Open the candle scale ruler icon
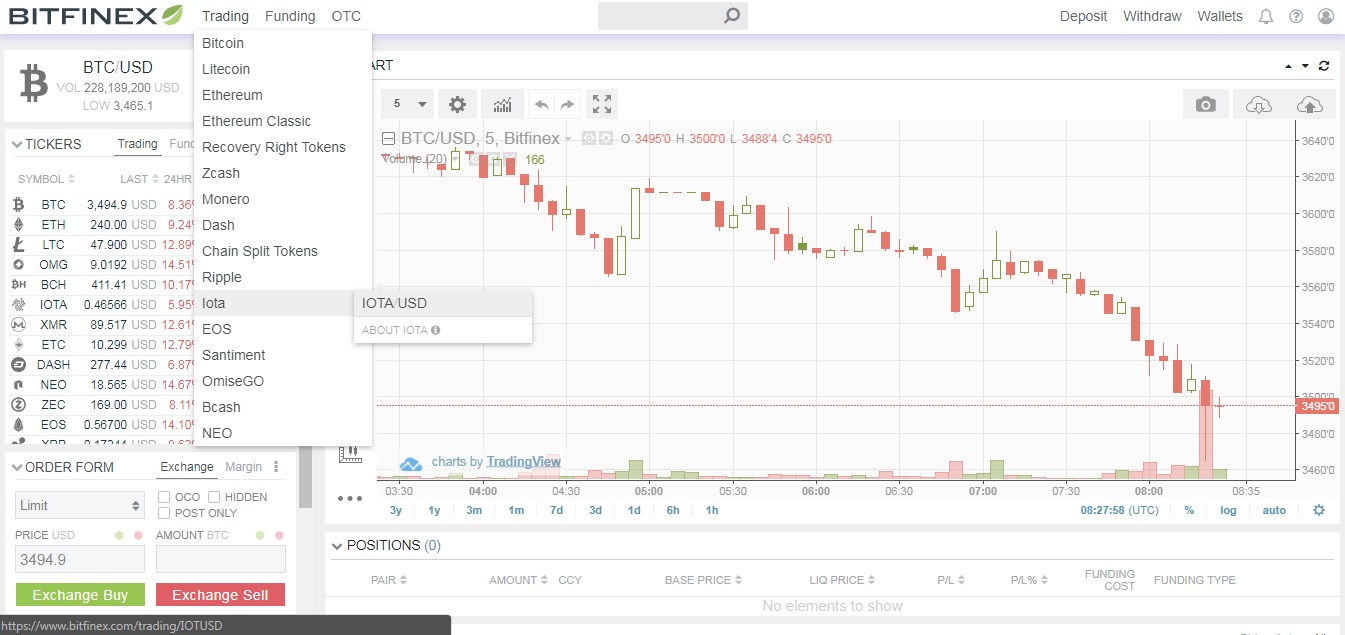Viewport: 1345px width, 635px height. tap(351, 454)
